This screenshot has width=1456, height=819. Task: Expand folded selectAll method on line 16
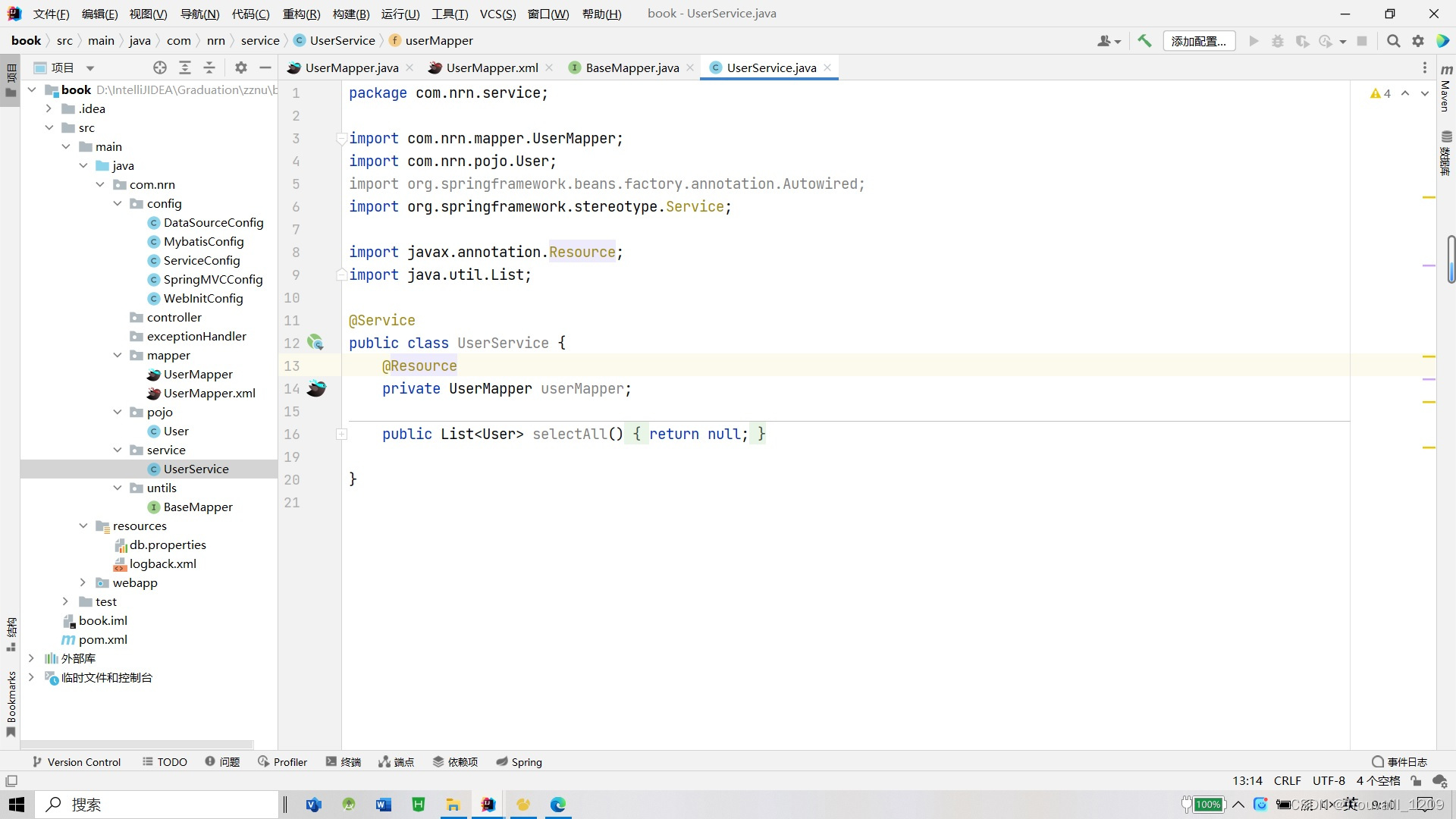(341, 434)
